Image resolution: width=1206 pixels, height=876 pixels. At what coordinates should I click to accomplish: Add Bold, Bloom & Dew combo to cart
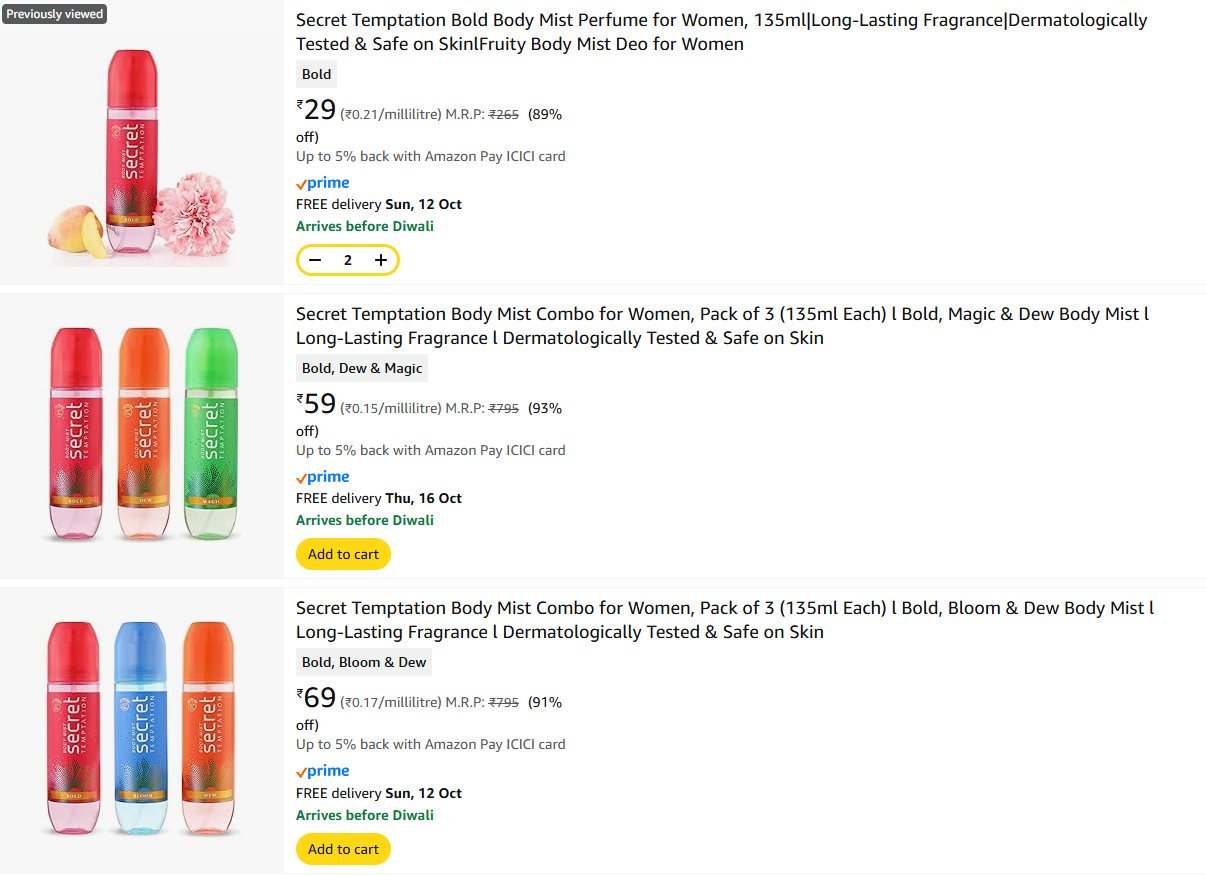click(x=343, y=849)
